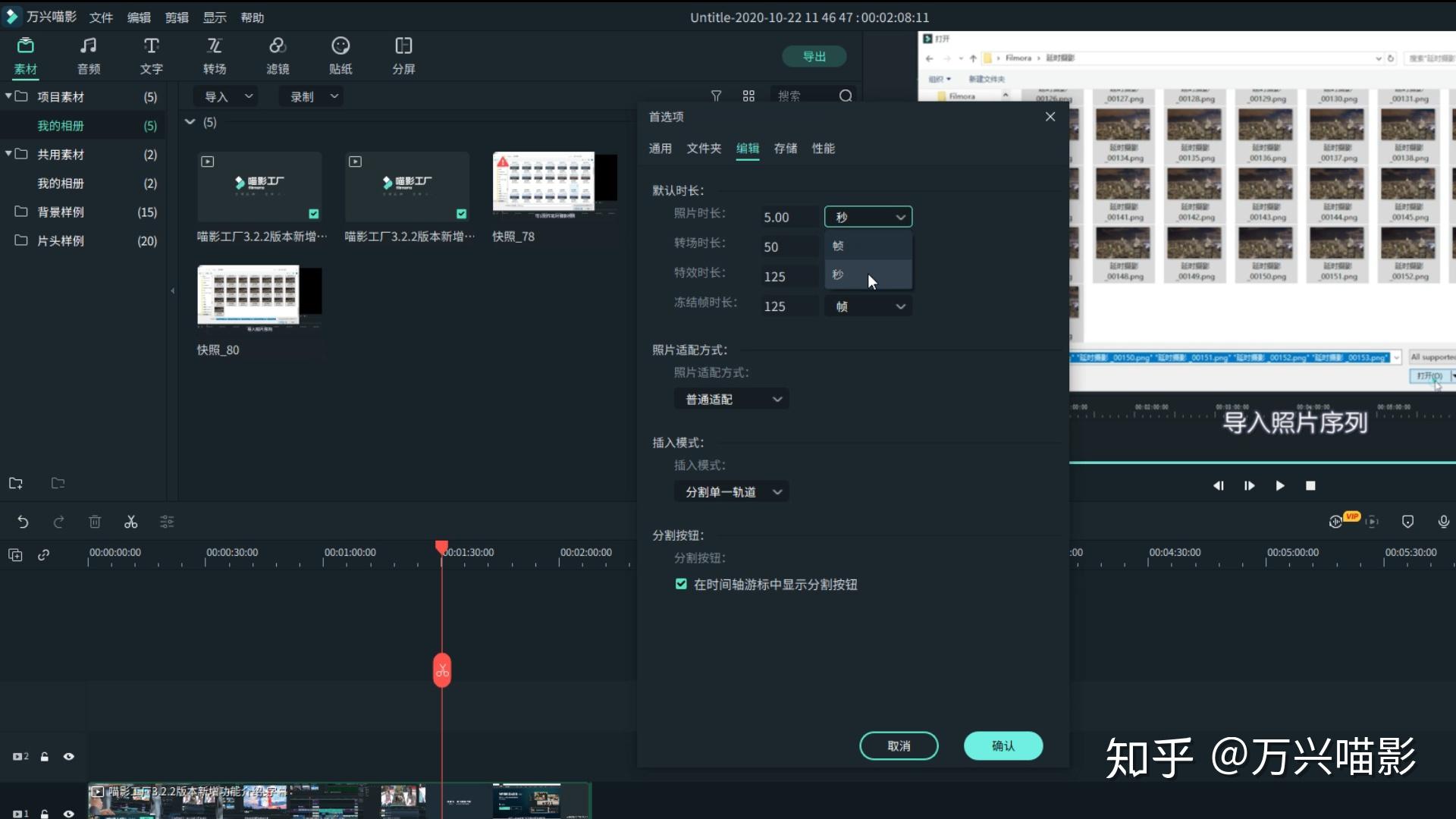This screenshot has height=819, width=1456.
Task: Click the microphone voiceover icon
Action: (1443, 522)
